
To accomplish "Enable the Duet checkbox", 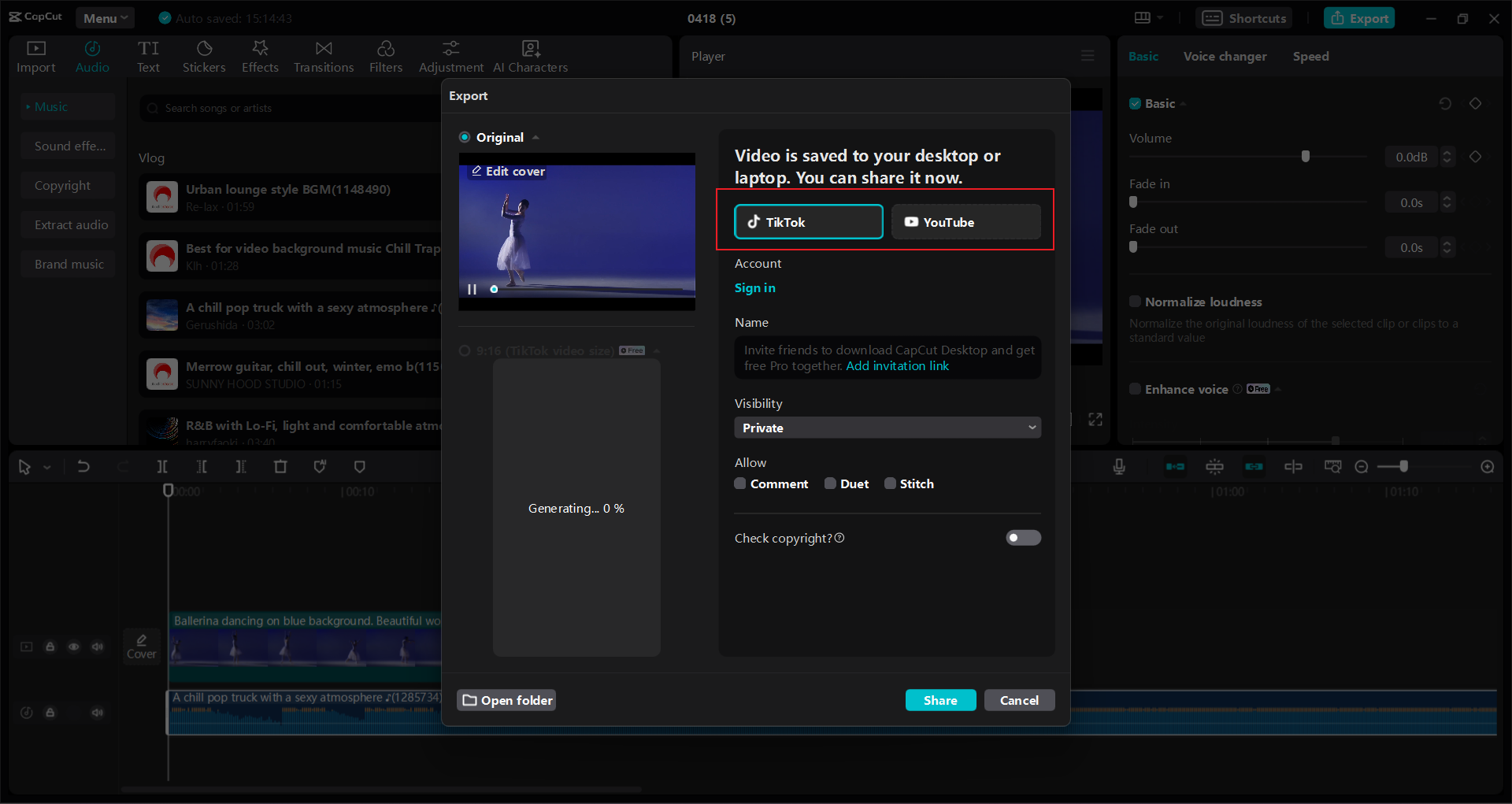I will click(x=830, y=484).
